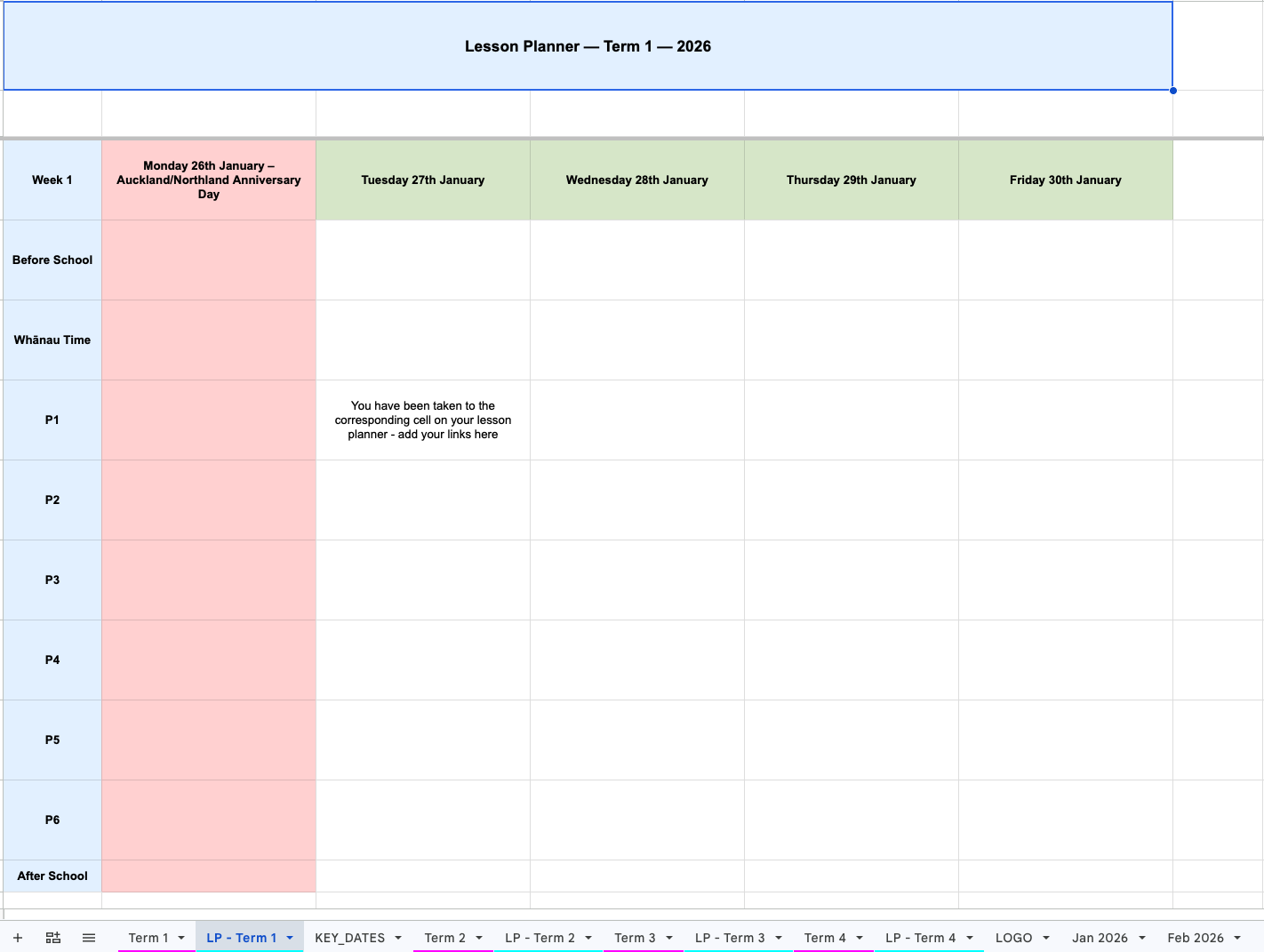Expand the Term 1 tab dropdown arrow

tap(181, 938)
